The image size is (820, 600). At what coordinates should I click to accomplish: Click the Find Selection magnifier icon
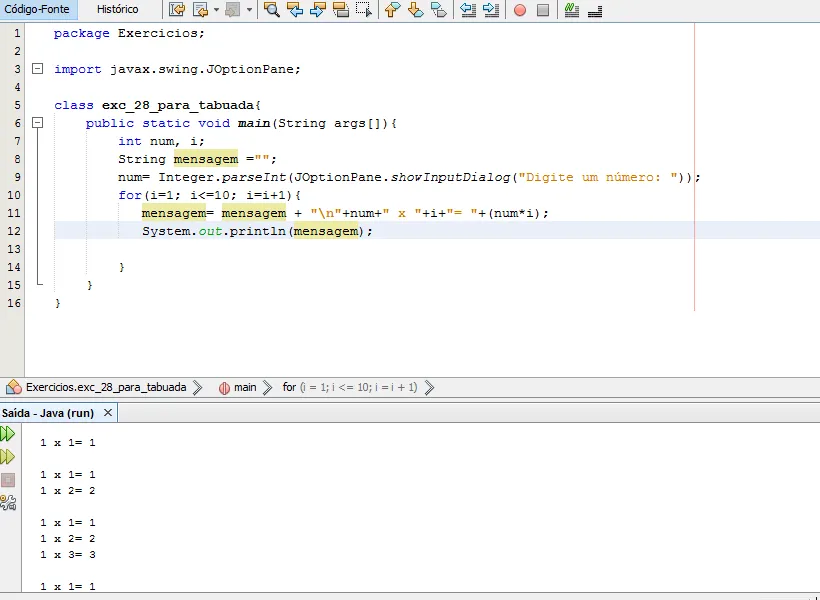(271, 10)
